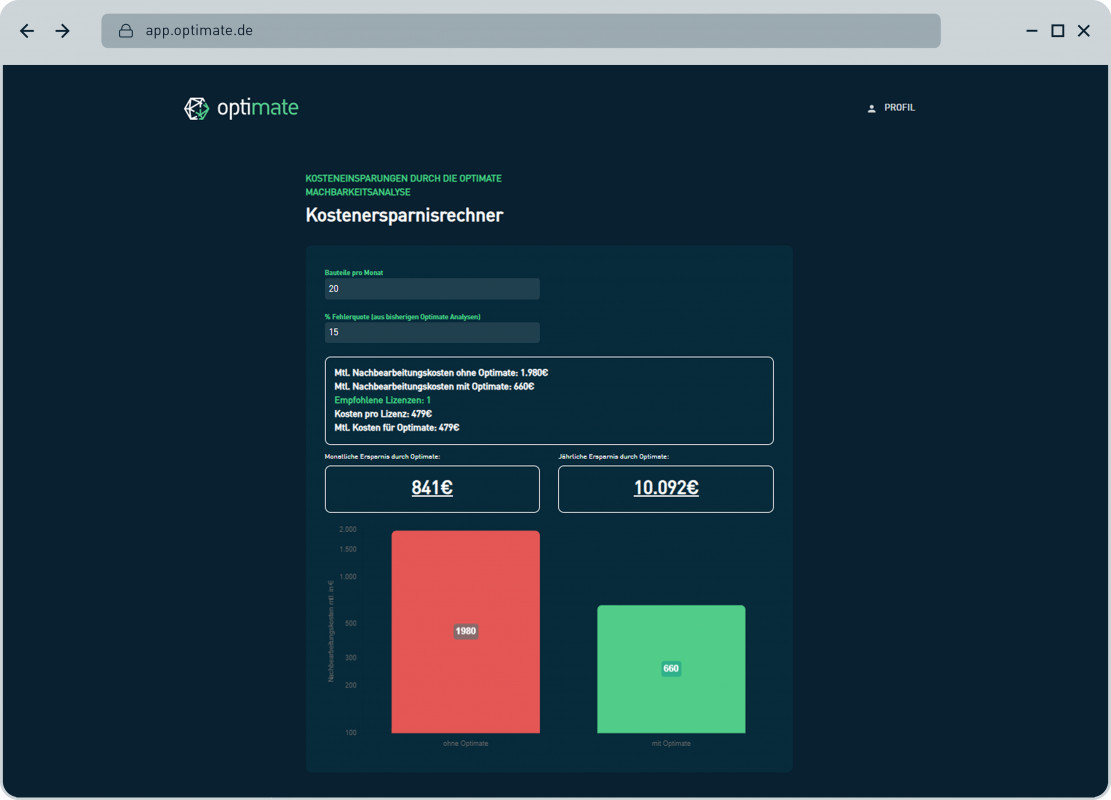
Task: Click the optimate logo emblem
Action: [x=196, y=108]
